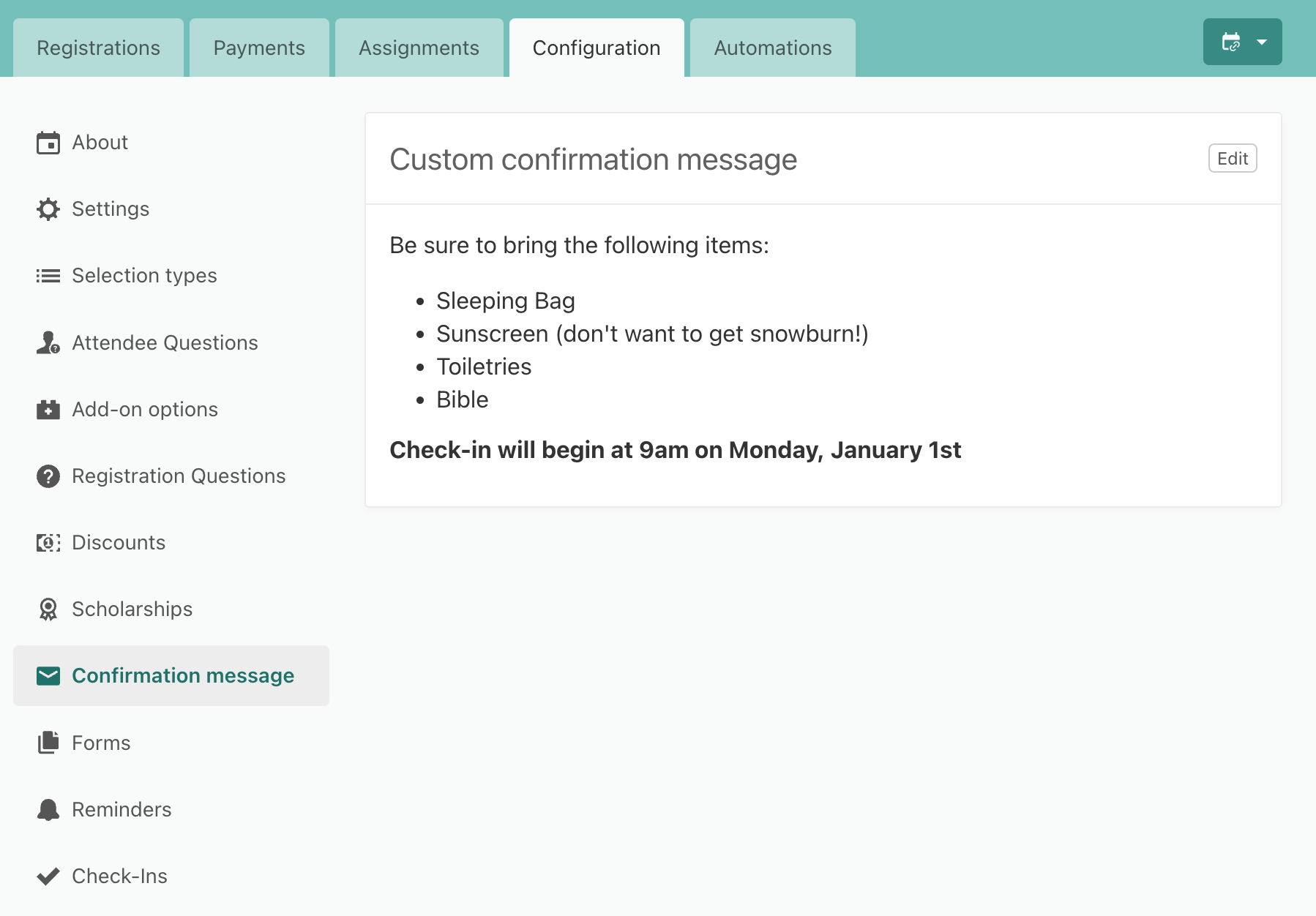The image size is (1316, 916).
Task: Open Attendee Questions label
Action: (165, 342)
